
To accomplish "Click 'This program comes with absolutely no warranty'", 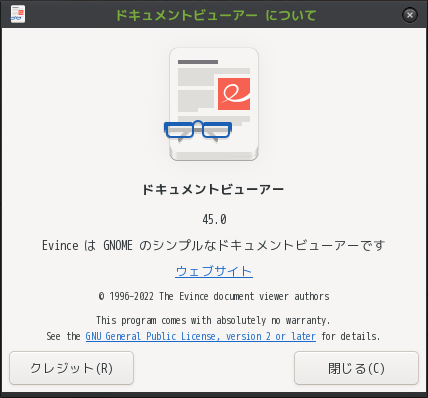I will pos(213,320).
